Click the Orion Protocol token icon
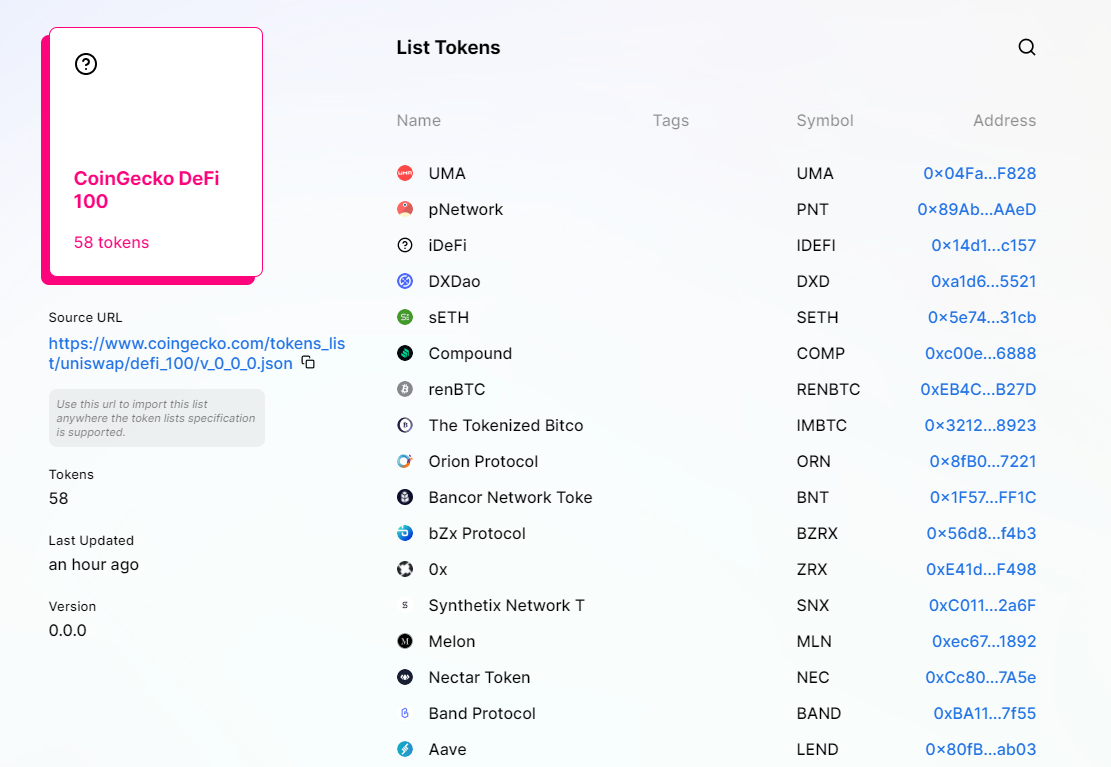1111x767 pixels. click(x=405, y=461)
